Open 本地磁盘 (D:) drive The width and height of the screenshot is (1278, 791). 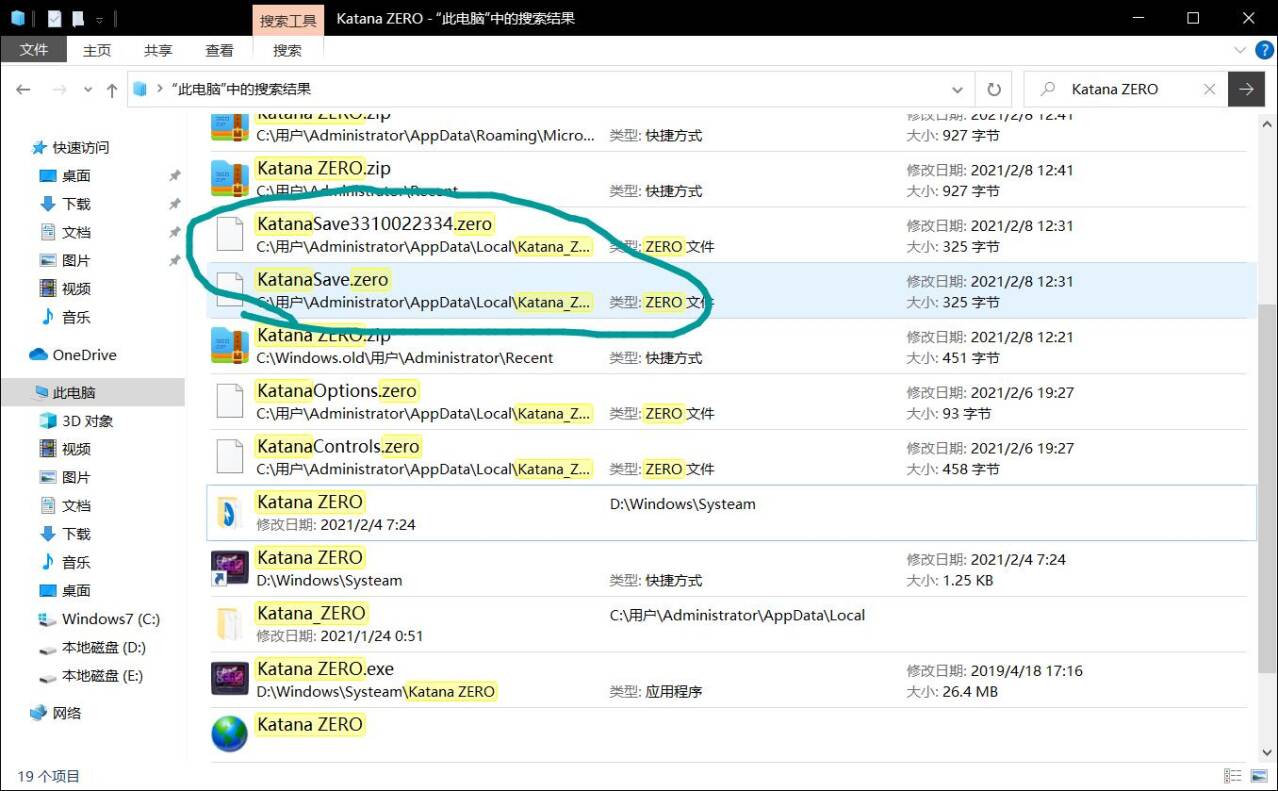point(104,647)
